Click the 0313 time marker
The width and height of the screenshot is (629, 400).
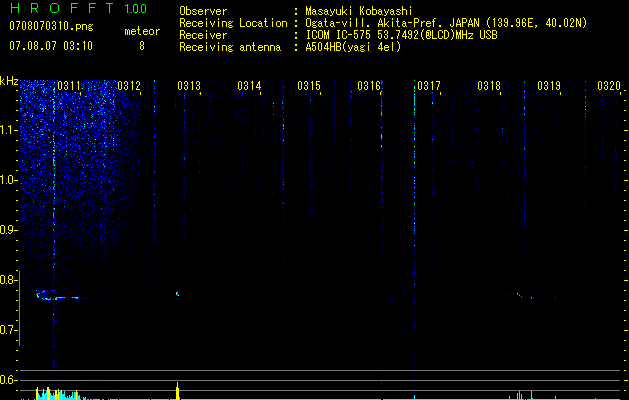[x=189, y=86]
